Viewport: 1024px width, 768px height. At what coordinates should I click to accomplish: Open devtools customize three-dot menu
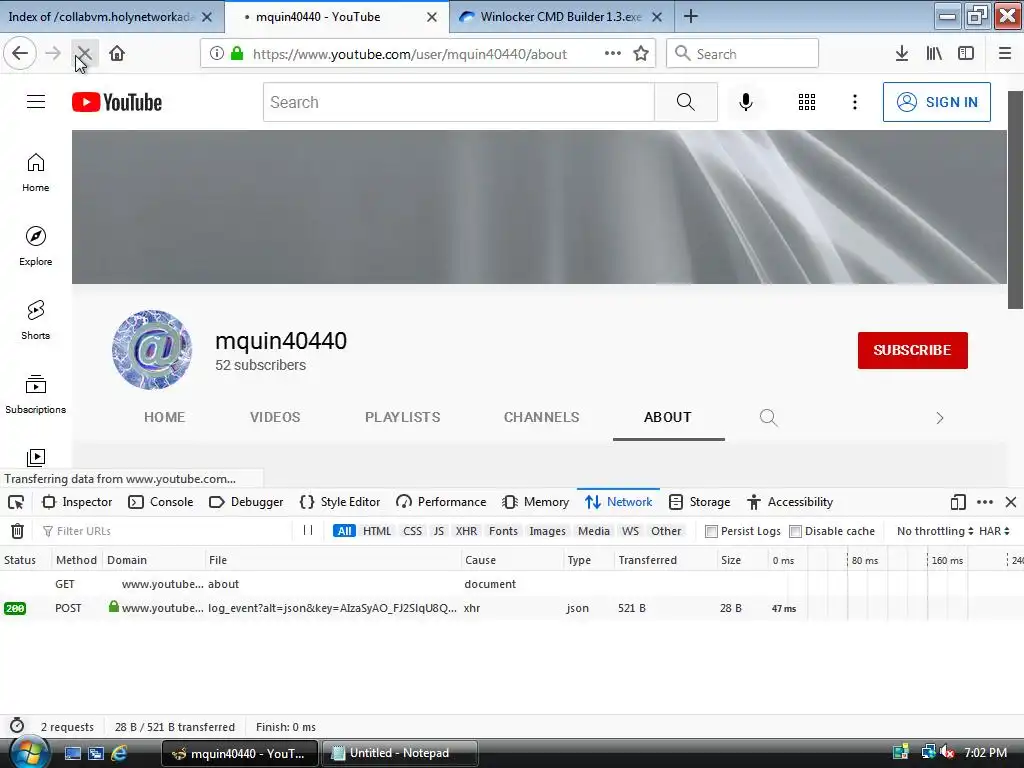point(985,502)
